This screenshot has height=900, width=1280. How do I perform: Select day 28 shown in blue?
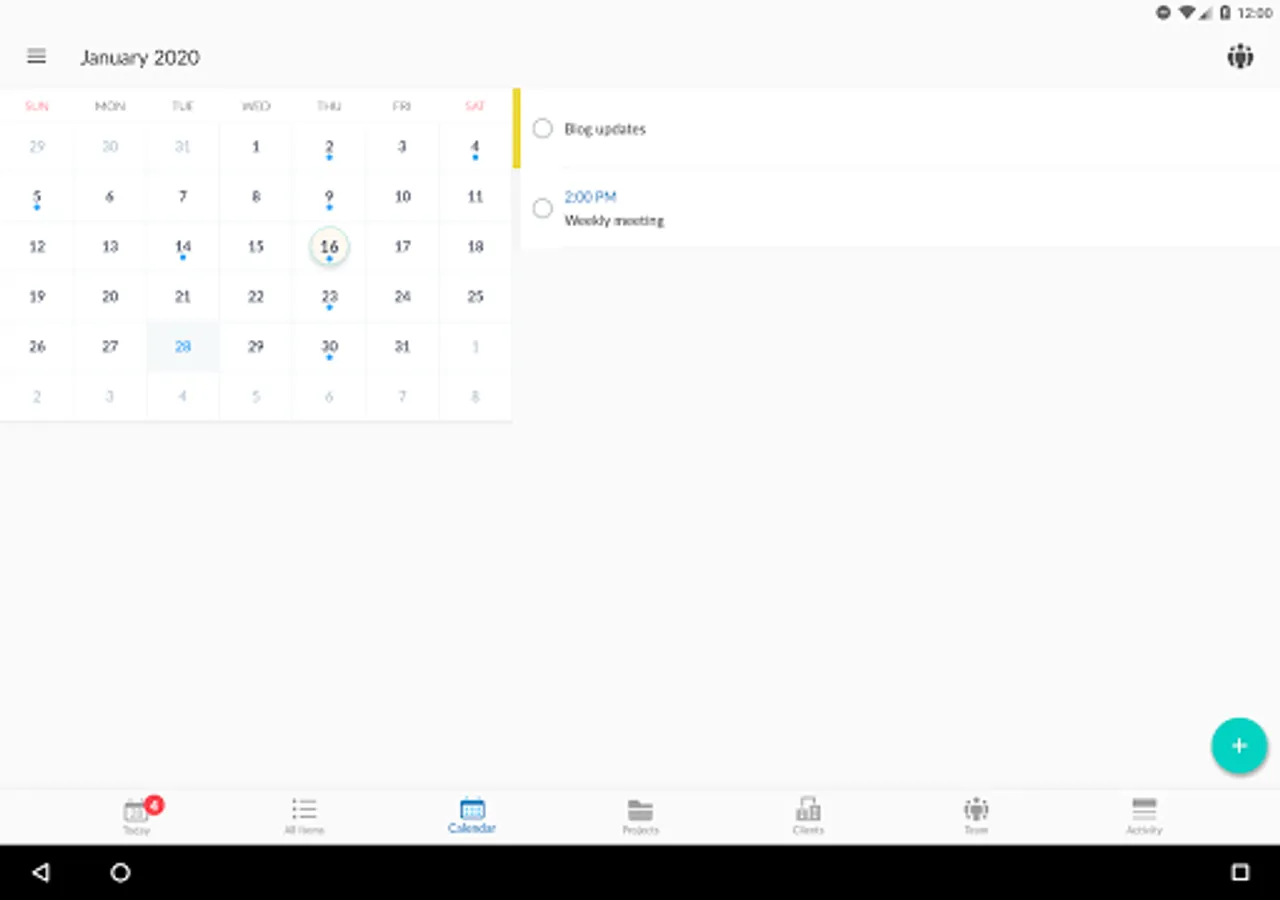pos(183,347)
